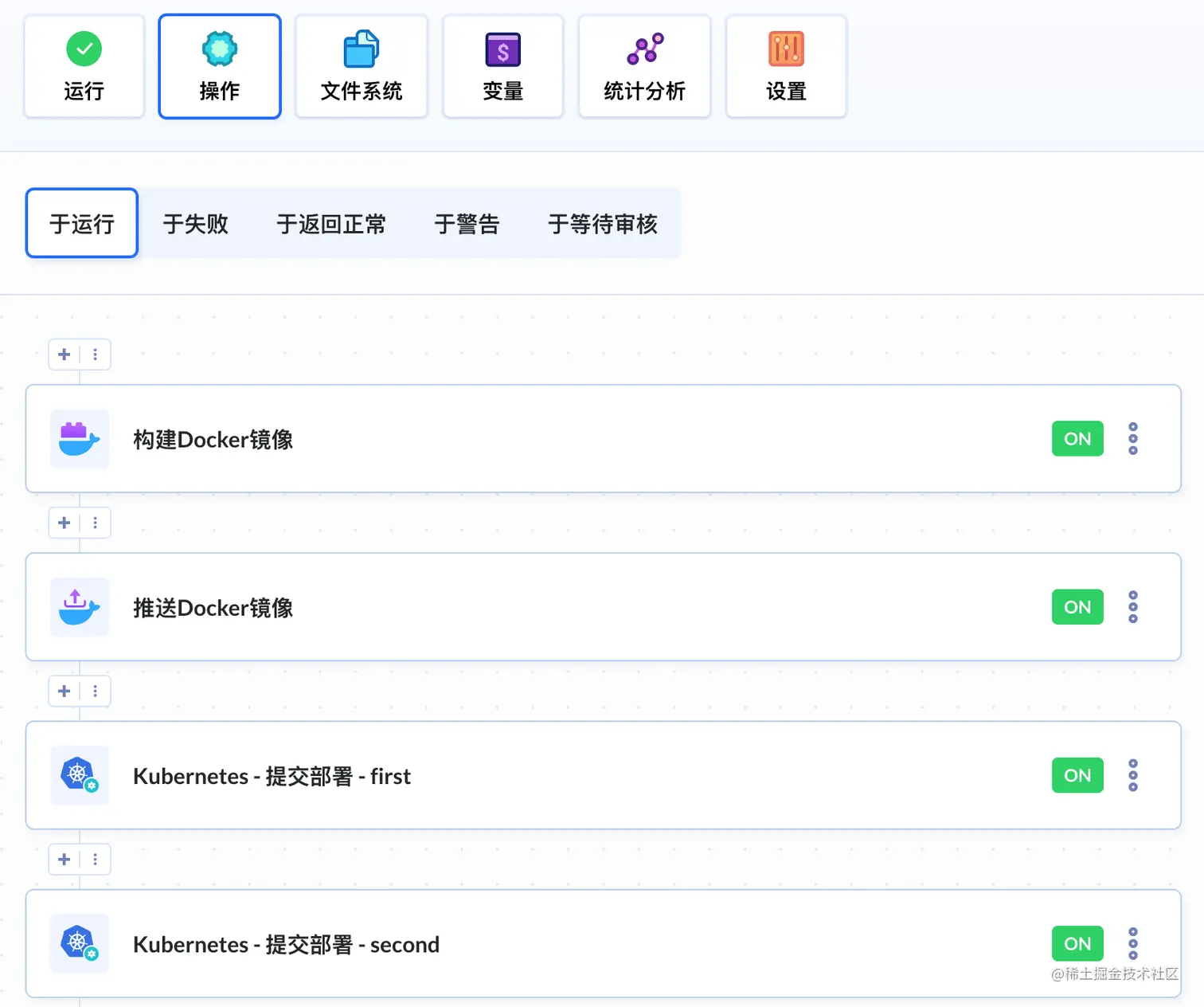Open small dots menu above Kubernetes second row
The image size is (1204, 1007).
pyautogui.click(x=96, y=859)
